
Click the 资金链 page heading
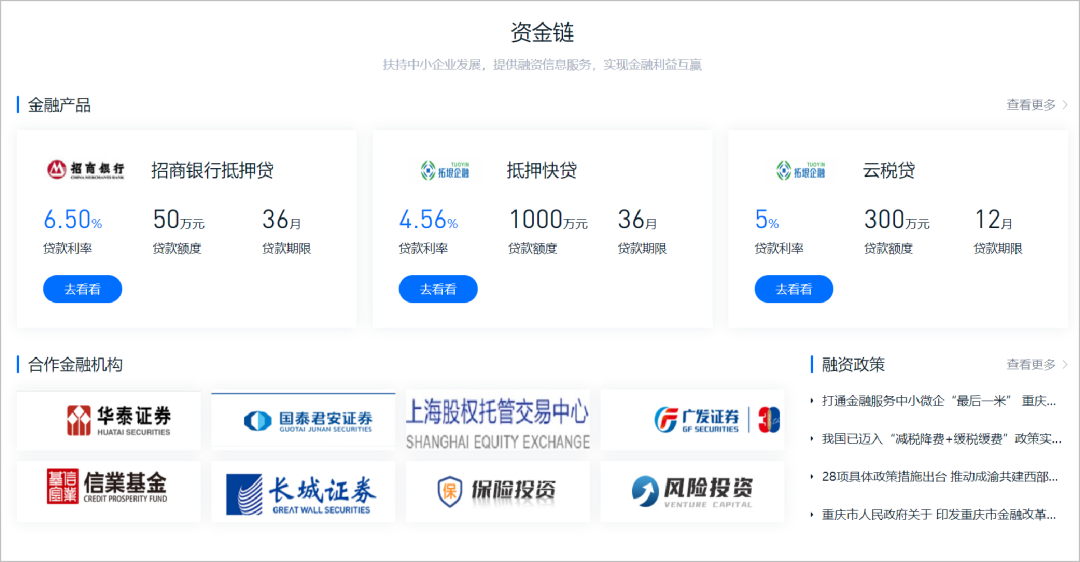(x=542, y=32)
